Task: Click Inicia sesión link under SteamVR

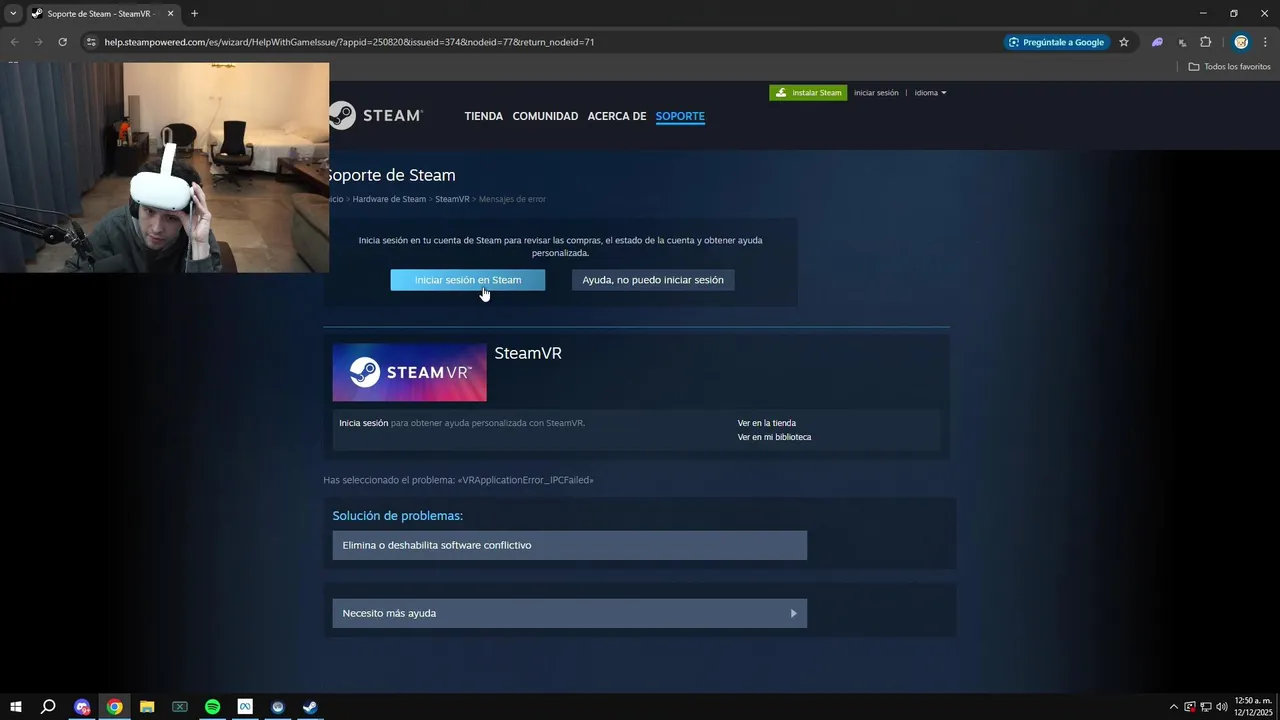Action: pos(363,423)
